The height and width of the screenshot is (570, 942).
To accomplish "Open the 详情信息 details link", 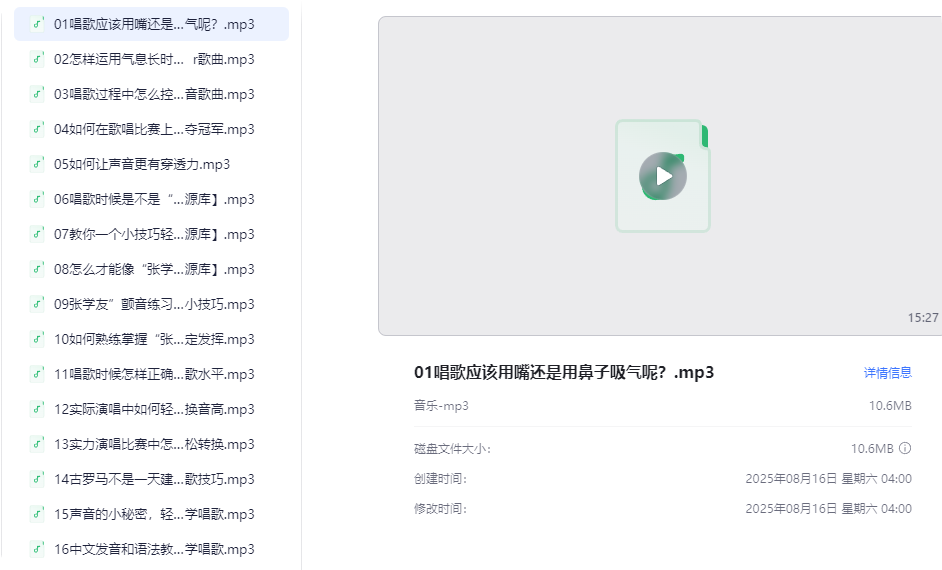I will pyautogui.click(x=887, y=372).
